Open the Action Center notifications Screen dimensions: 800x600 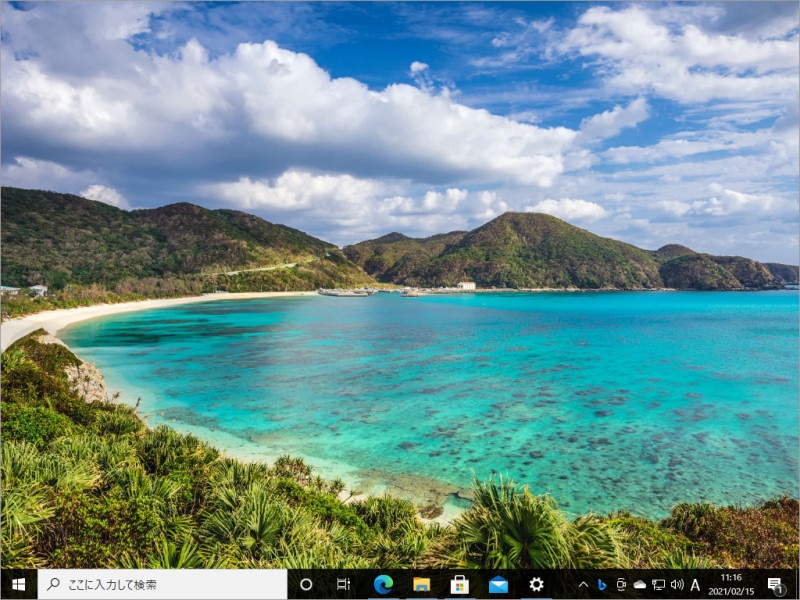[x=775, y=584]
